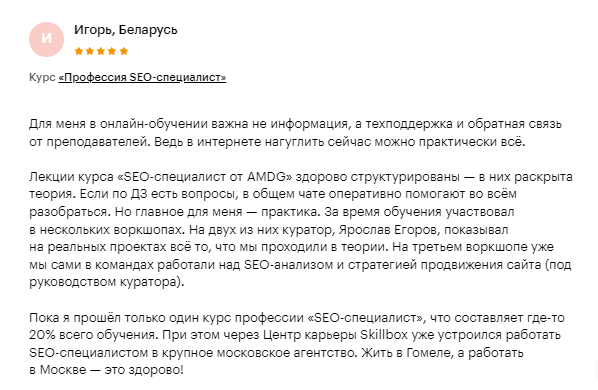Click the «Курс» label before the link

tap(42, 77)
